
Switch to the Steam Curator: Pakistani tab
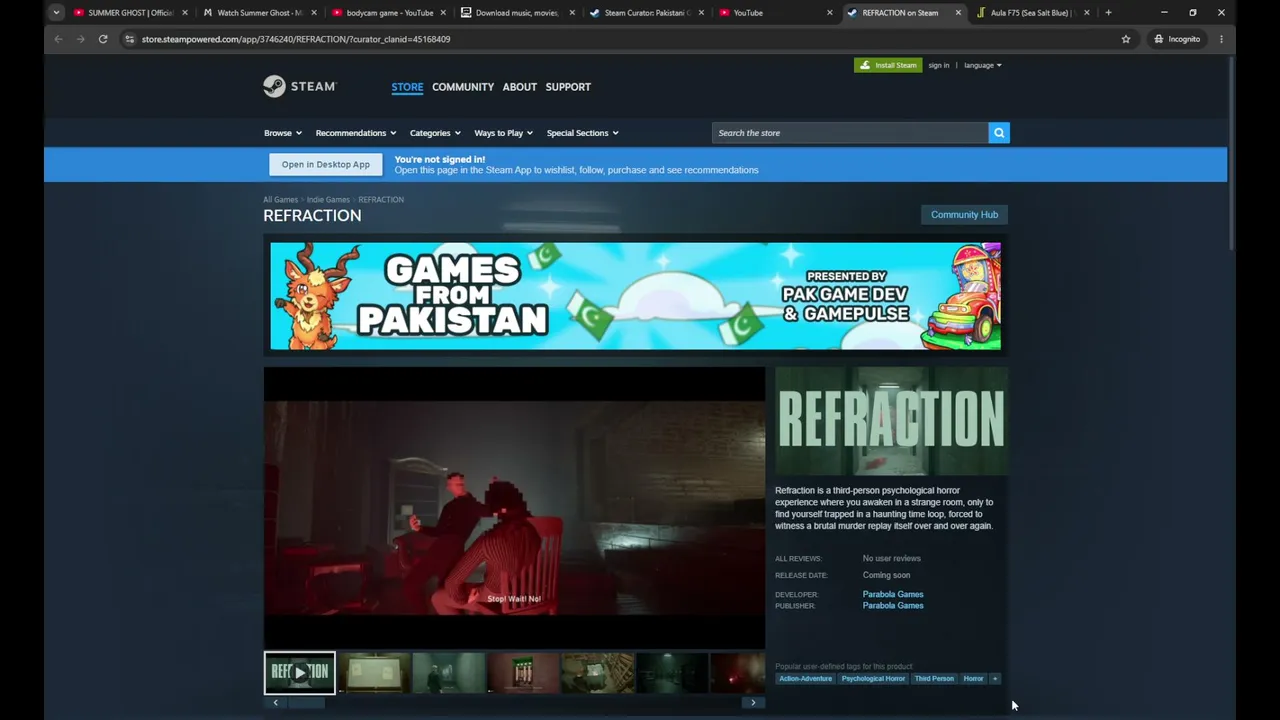pos(645,13)
